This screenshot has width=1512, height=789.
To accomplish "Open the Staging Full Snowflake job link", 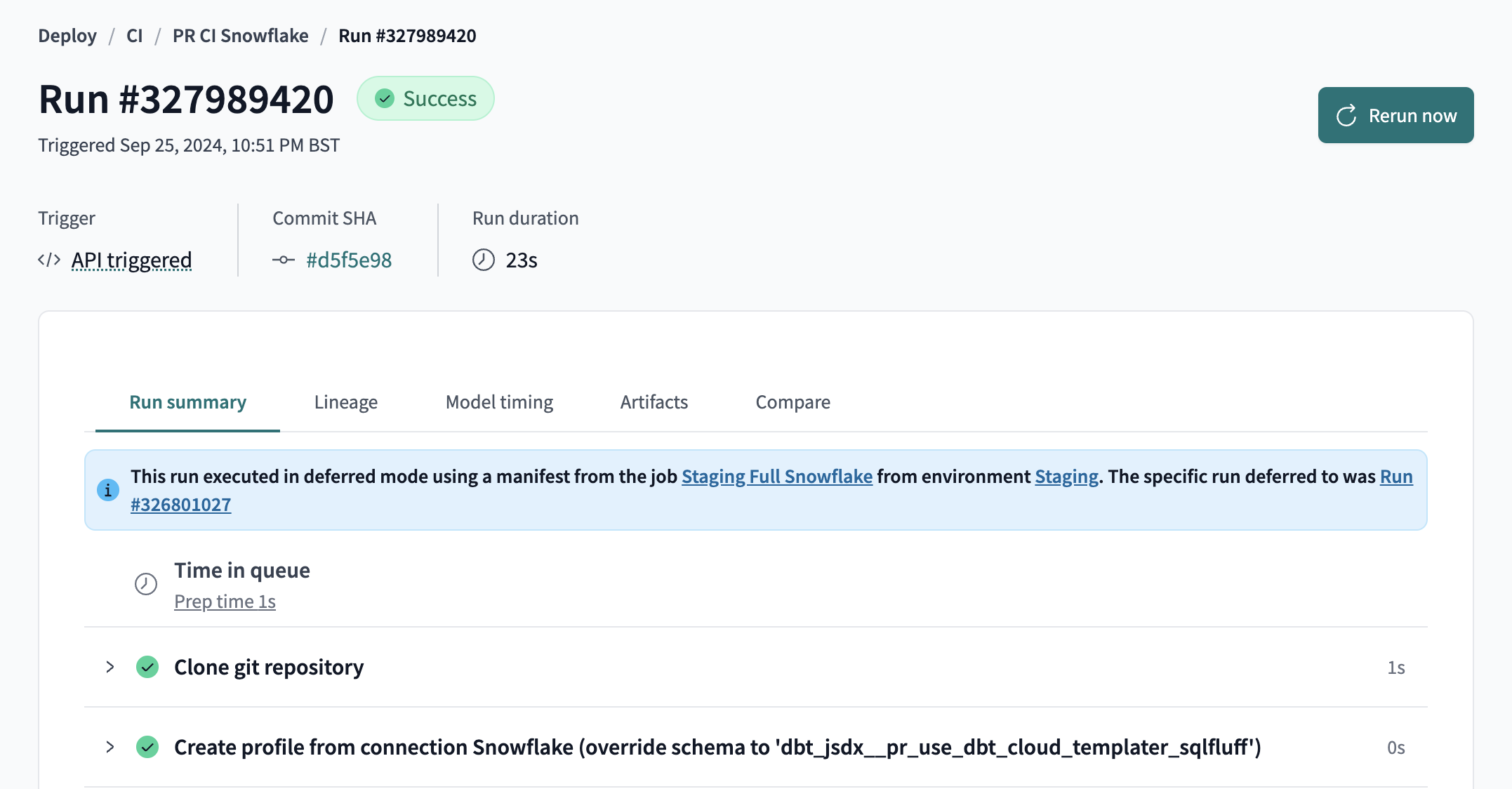I will [x=776, y=476].
